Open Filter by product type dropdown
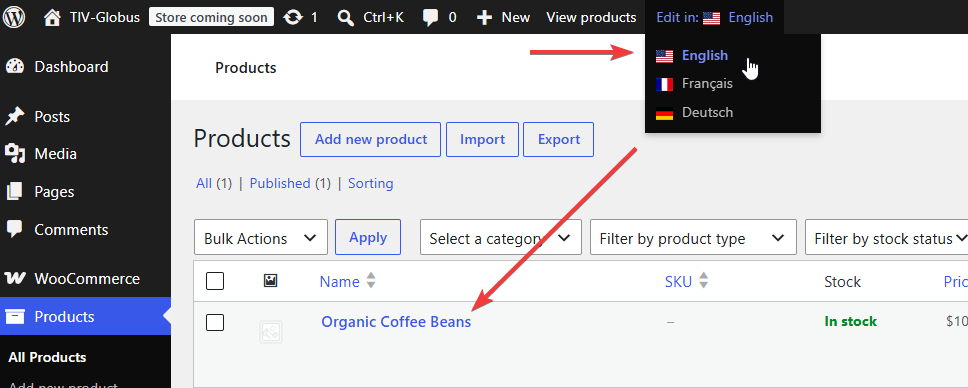The width and height of the screenshot is (968, 388). point(693,237)
